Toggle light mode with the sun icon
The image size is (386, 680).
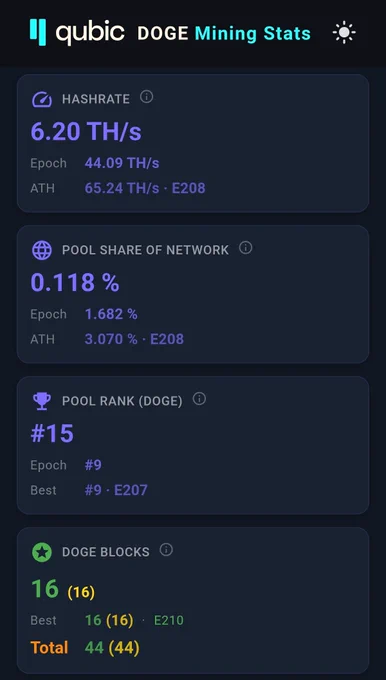[x=344, y=33]
